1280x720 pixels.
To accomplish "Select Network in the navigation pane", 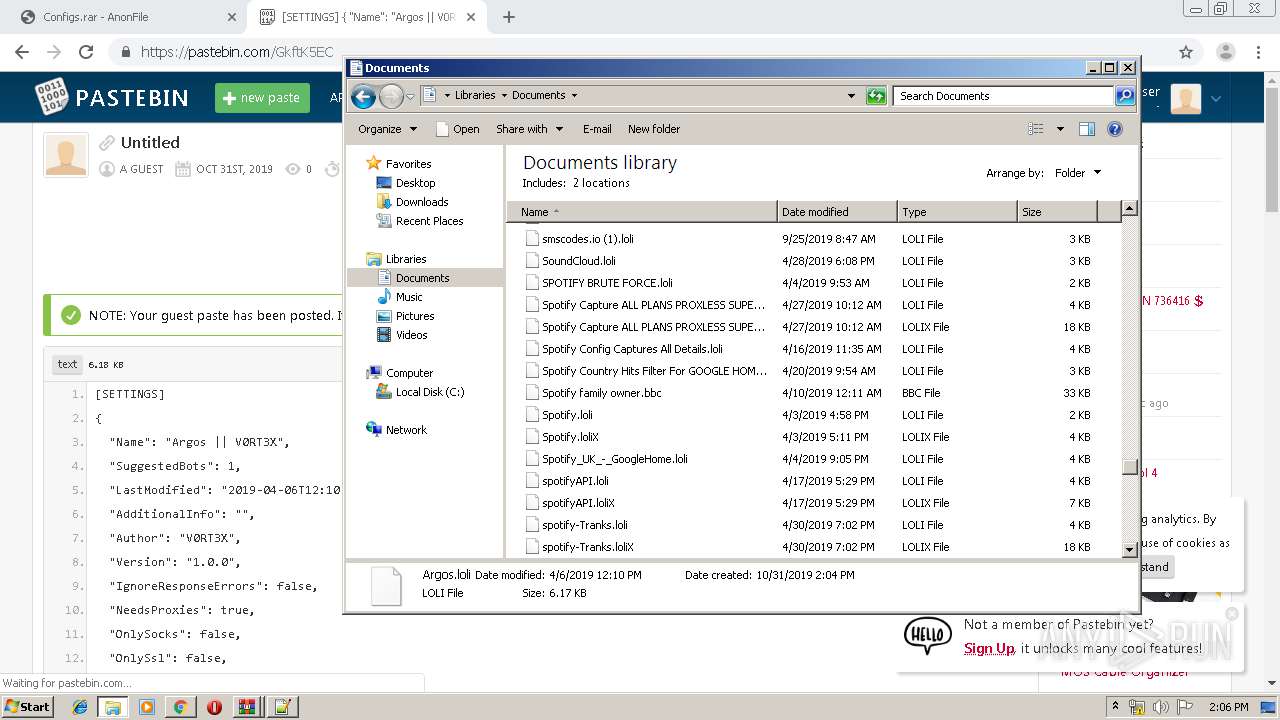I will pos(406,430).
